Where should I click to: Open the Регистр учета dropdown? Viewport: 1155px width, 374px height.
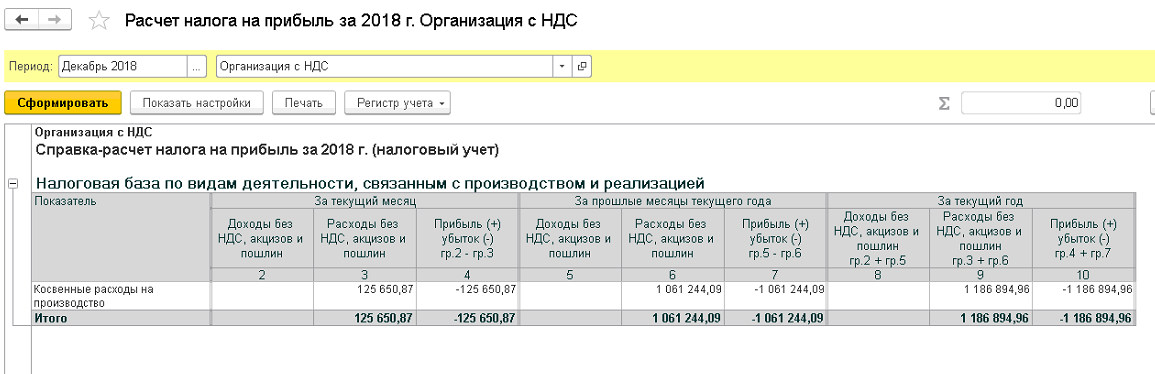tap(397, 103)
